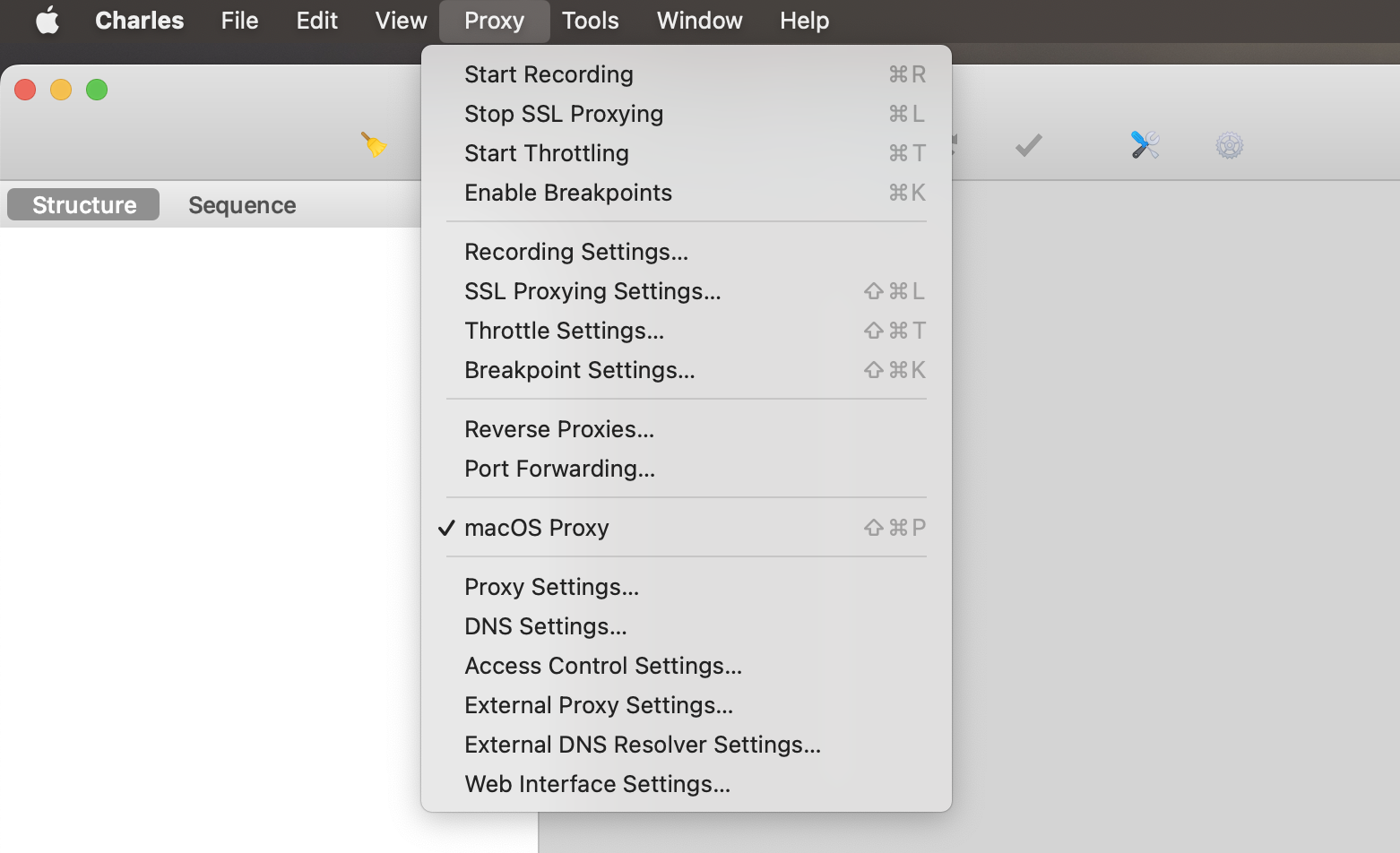Open the Apple menu
1400x853 pixels.
48,20
